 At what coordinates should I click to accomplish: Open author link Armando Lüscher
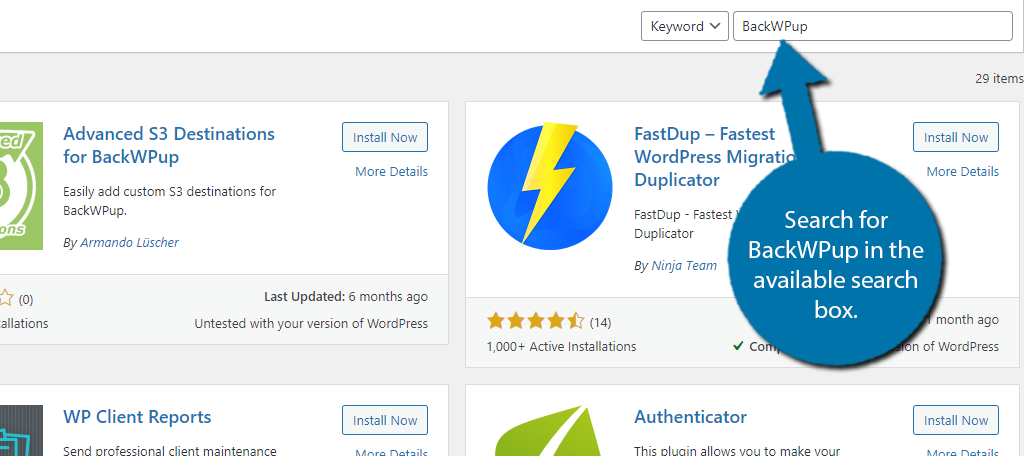click(x=129, y=242)
